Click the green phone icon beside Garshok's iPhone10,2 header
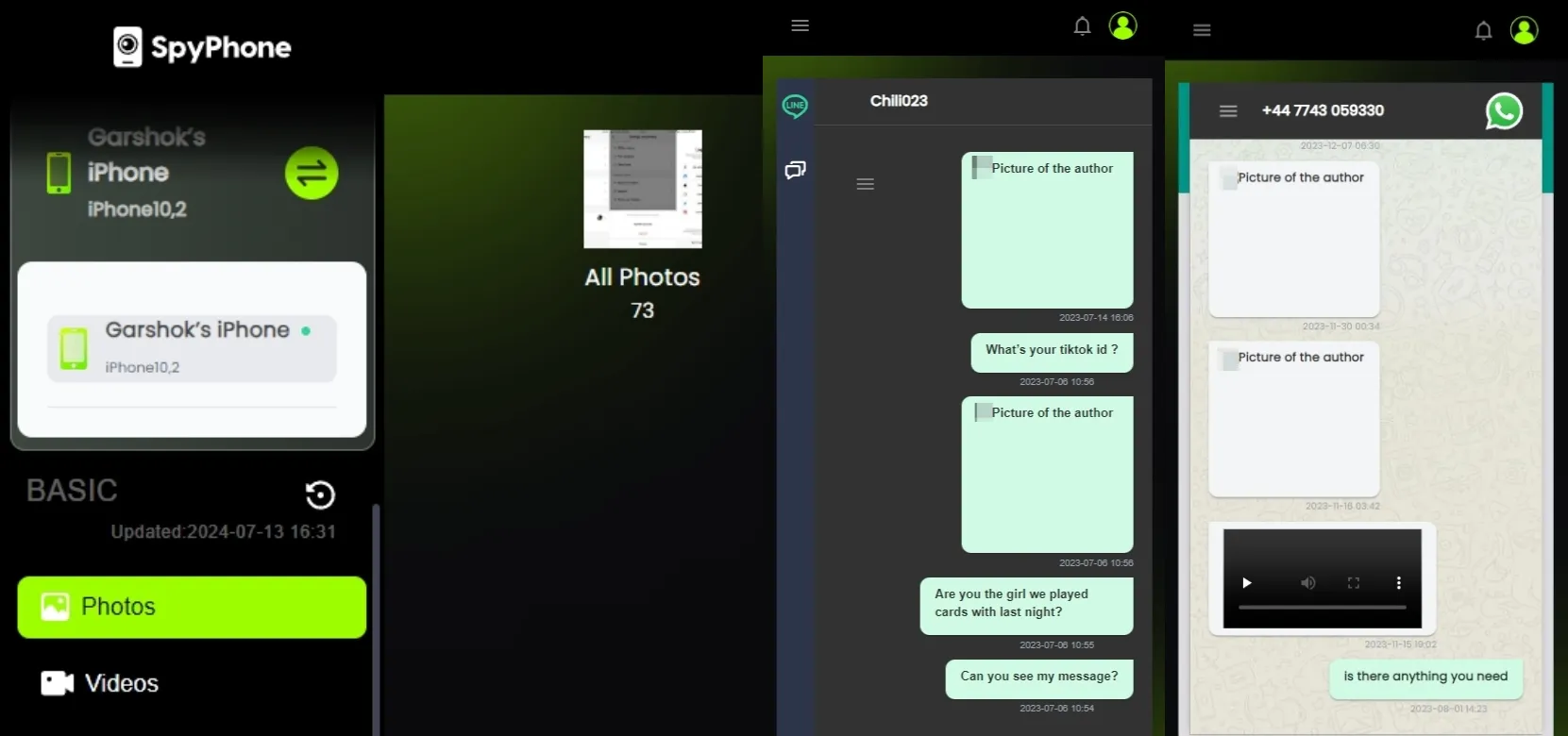 (59, 173)
